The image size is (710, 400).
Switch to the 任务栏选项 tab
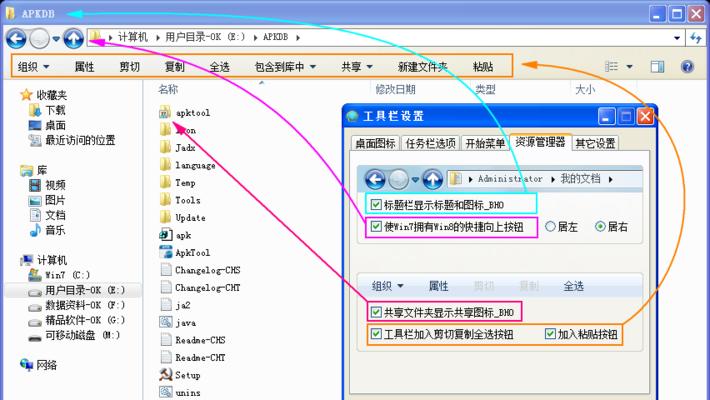tap(430, 143)
